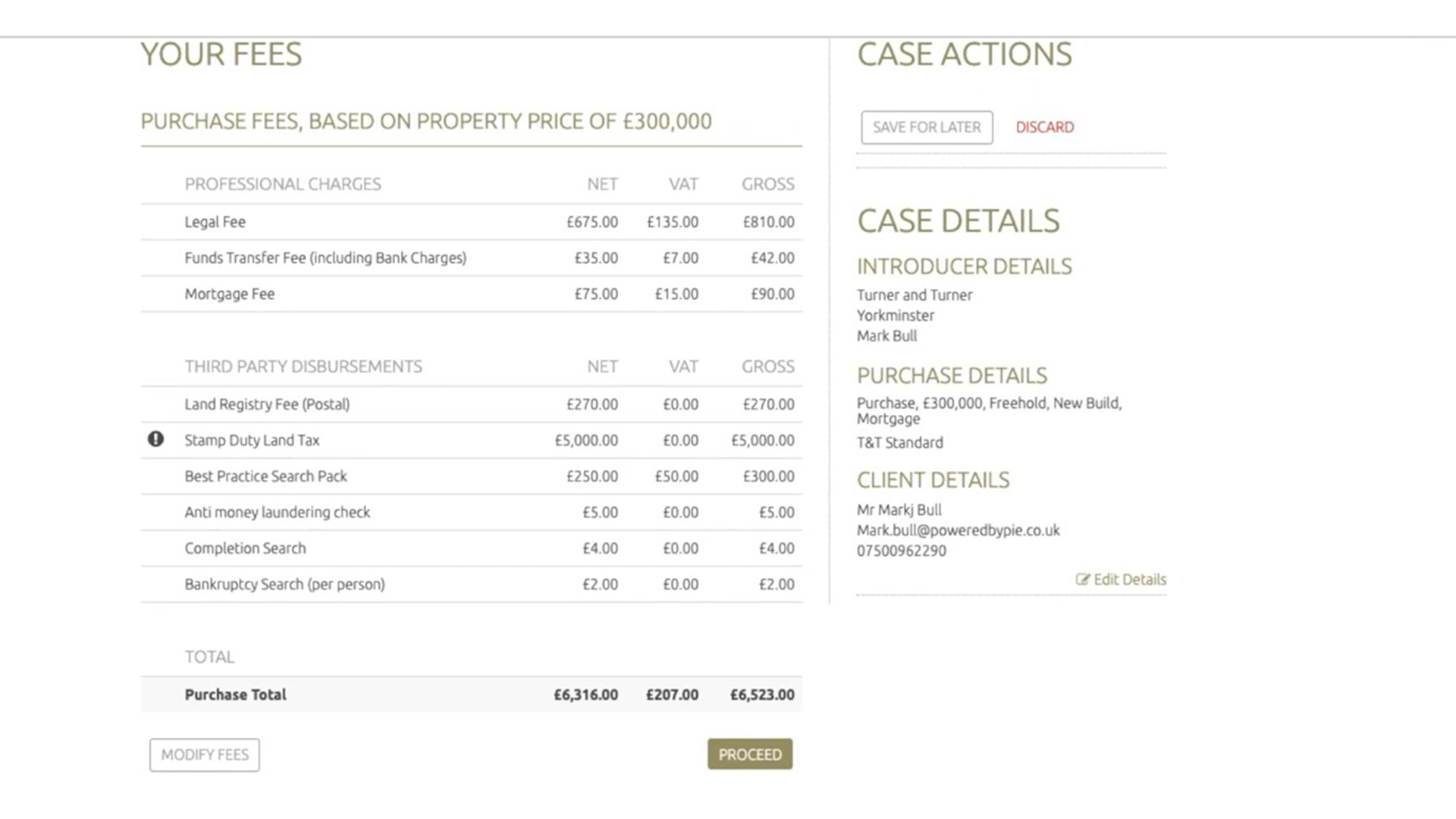The image size is (1456, 819).
Task: Select the Legal Fee row
Action: point(215,222)
